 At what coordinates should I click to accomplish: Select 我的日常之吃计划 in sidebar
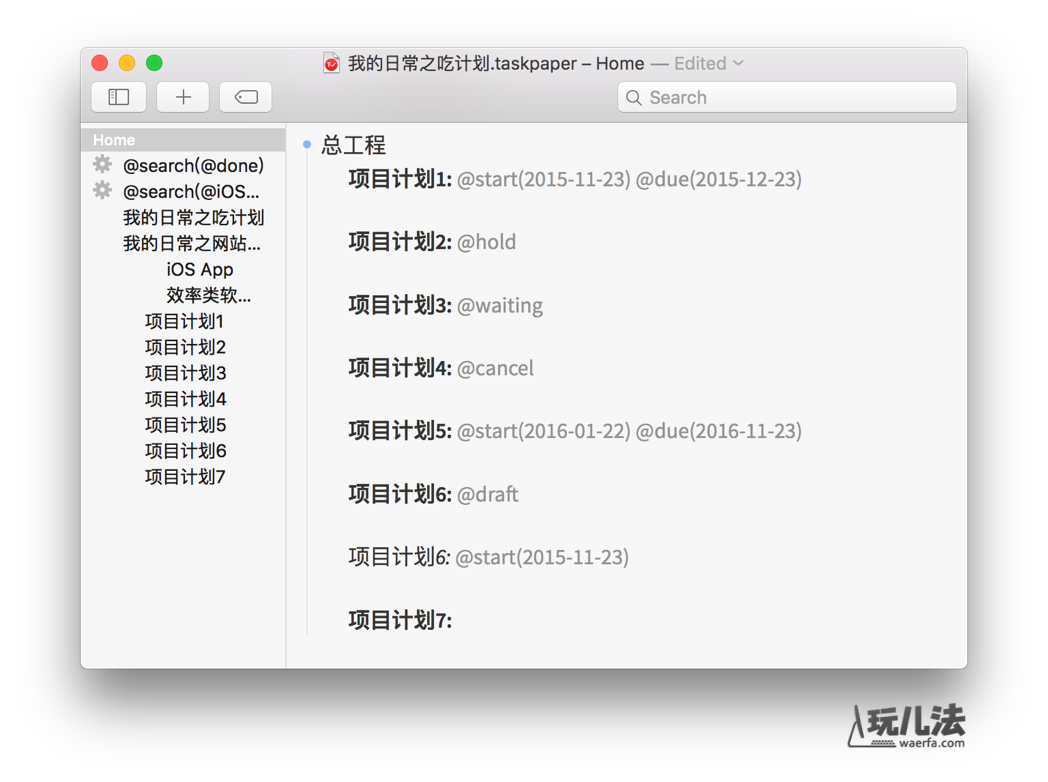193,217
